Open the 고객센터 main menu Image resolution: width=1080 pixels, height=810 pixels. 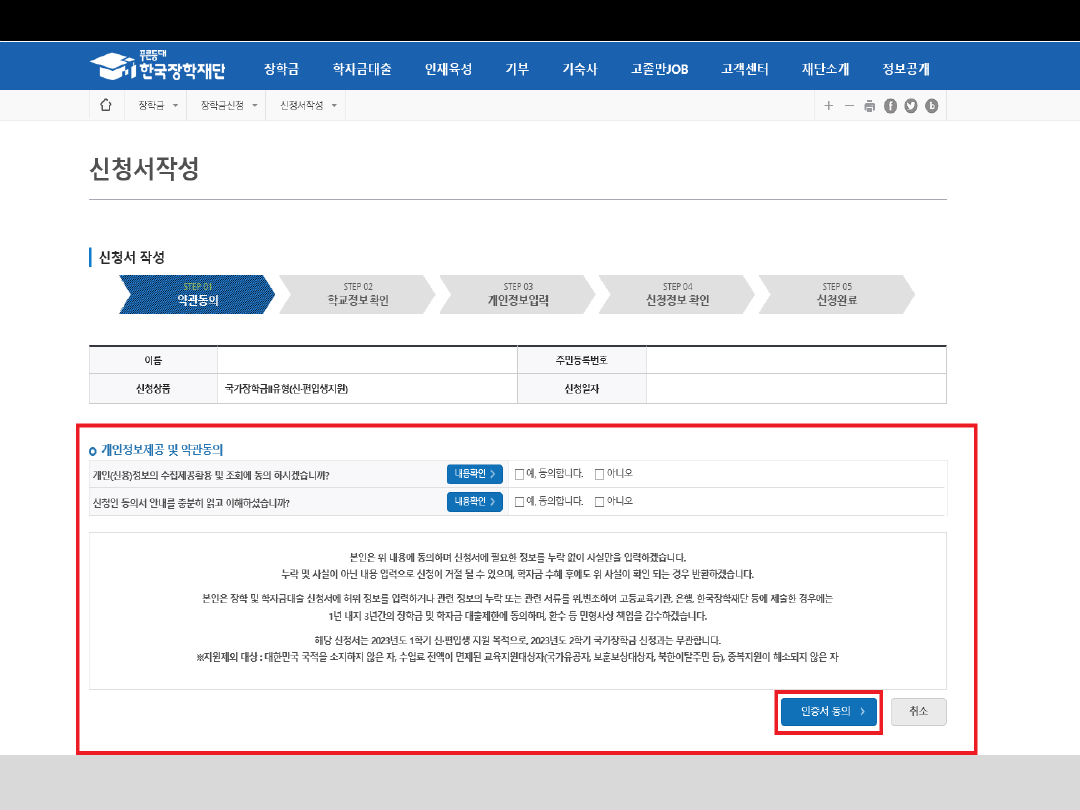pyautogui.click(x=745, y=69)
